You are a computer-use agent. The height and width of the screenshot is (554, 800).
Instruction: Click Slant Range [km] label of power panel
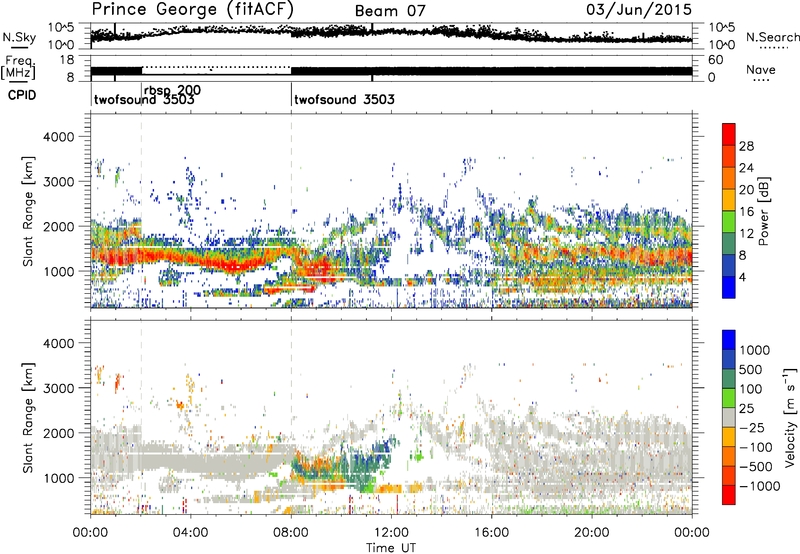28,211
